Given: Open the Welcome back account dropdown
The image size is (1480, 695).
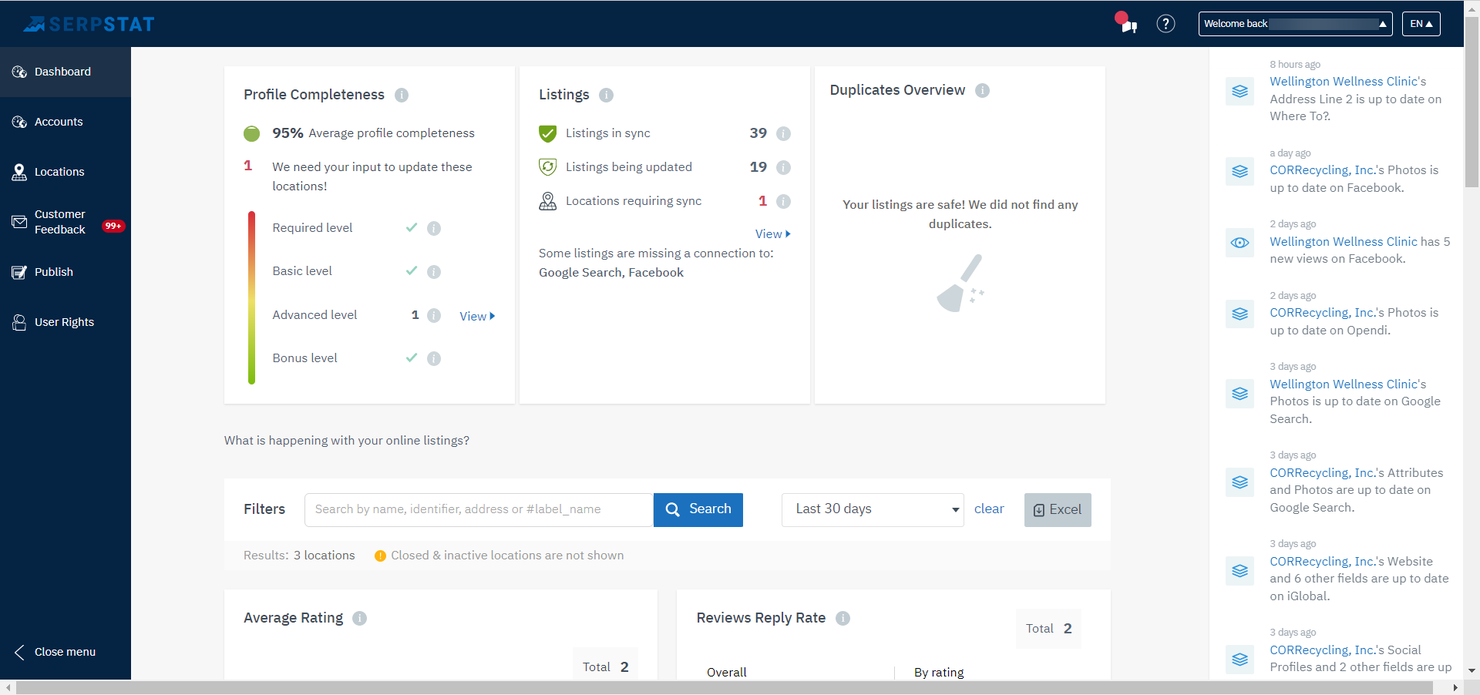Looking at the screenshot, I should 1295,24.
